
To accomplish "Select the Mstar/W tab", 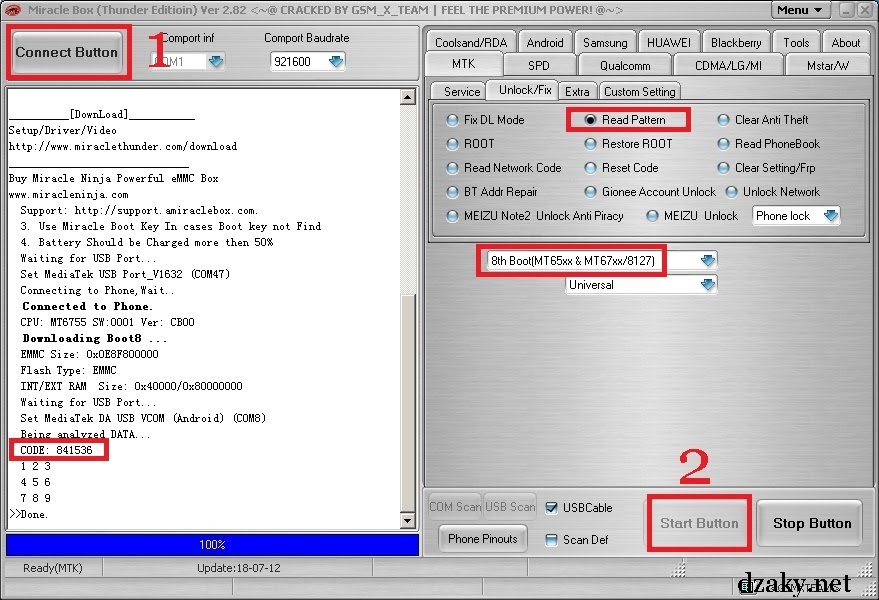I will [x=827, y=65].
